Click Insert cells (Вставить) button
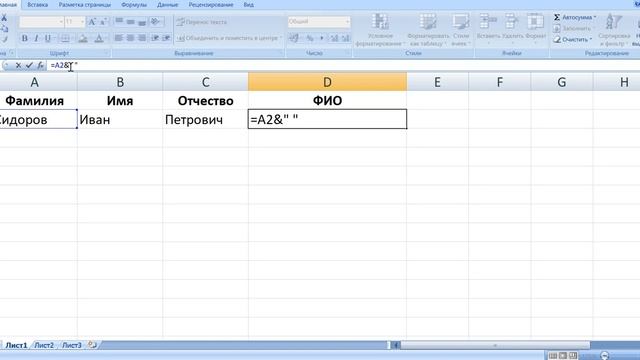 click(488, 29)
